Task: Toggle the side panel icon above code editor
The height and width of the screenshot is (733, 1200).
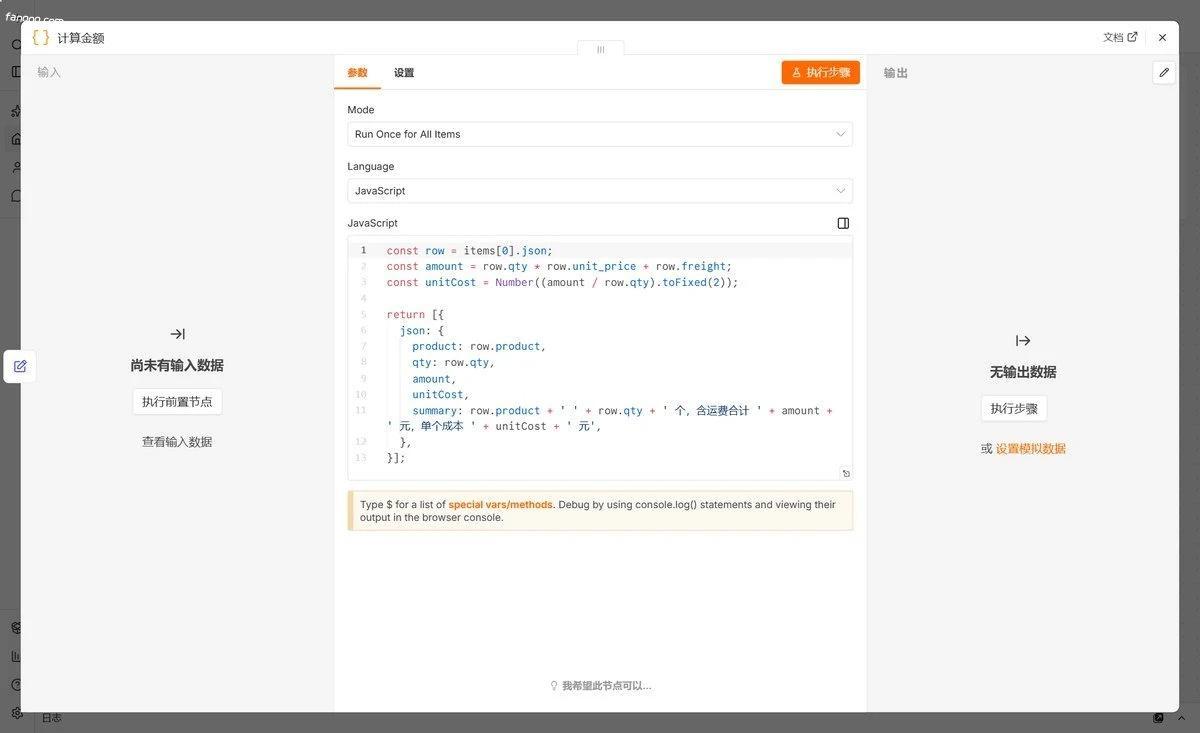Action: pyautogui.click(x=843, y=223)
